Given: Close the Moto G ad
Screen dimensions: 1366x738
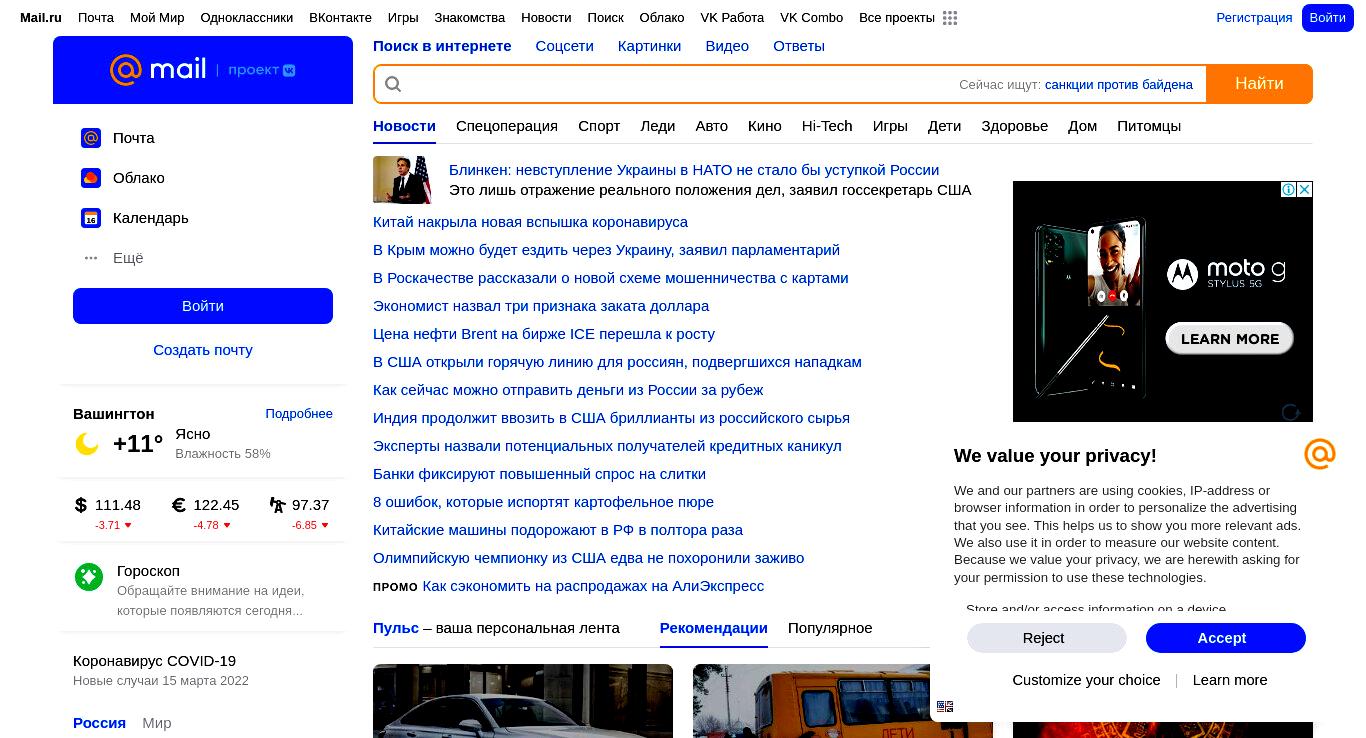Looking at the screenshot, I should tap(1305, 189).
